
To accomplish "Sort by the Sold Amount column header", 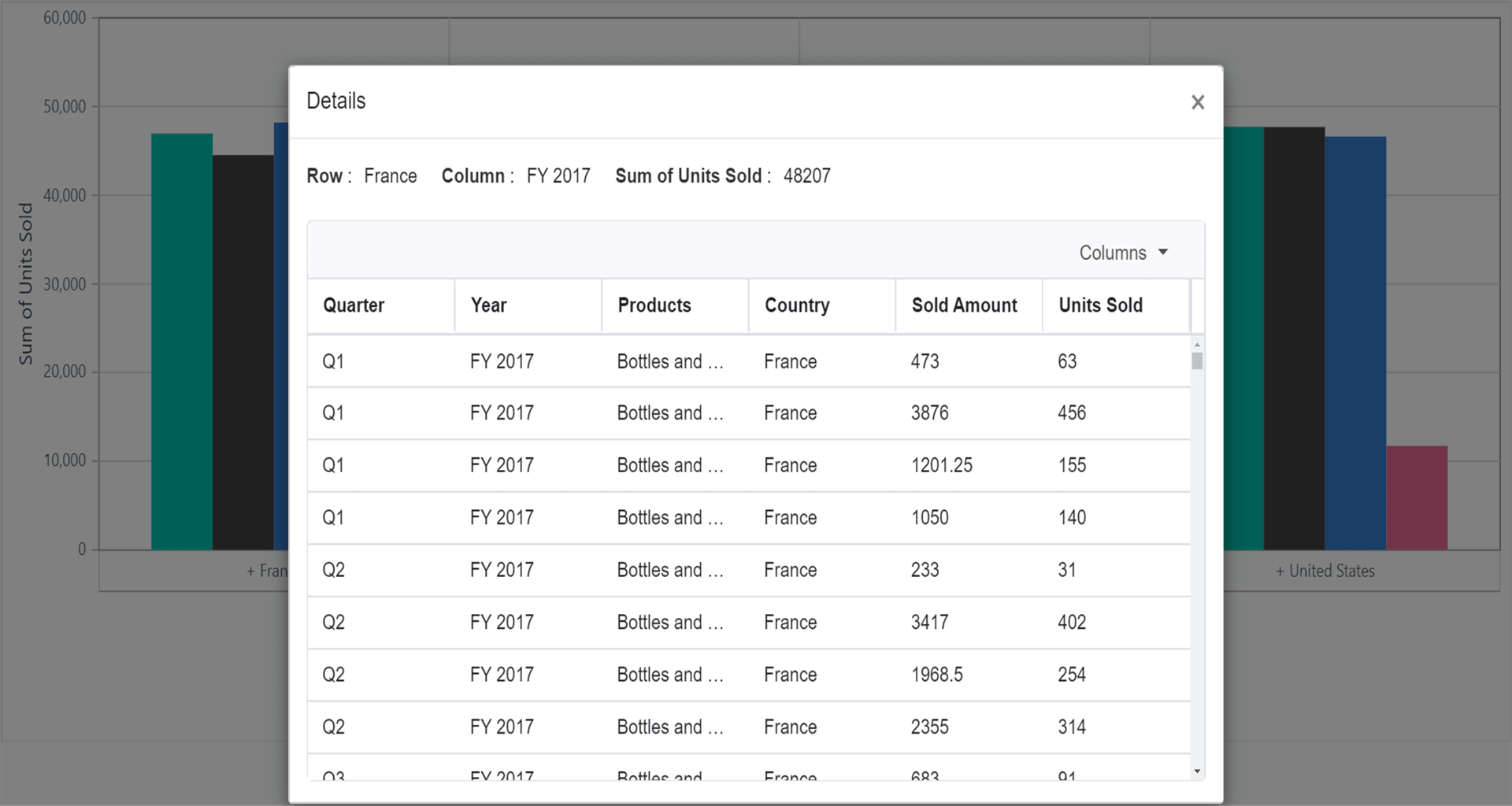I will coord(965,305).
